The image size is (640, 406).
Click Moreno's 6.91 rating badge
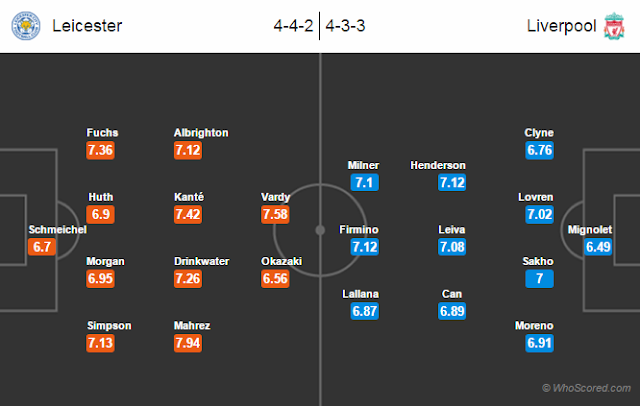point(539,343)
